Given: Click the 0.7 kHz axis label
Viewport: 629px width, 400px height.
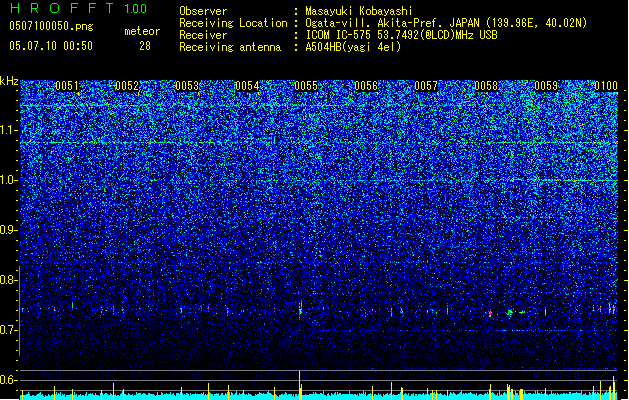Looking at the screenshot, I should click(x=9, y=330).
